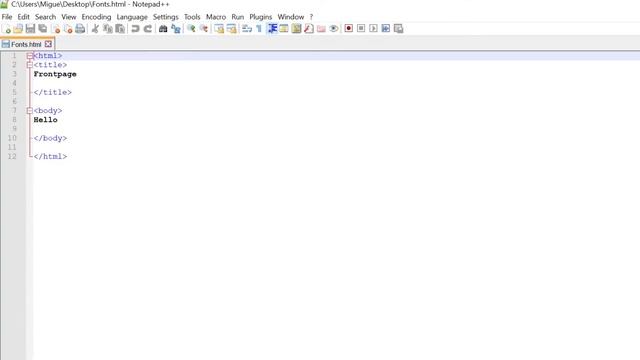Click the </body> closing tag
The image size is (640, 360).
(x=50, y=138)
